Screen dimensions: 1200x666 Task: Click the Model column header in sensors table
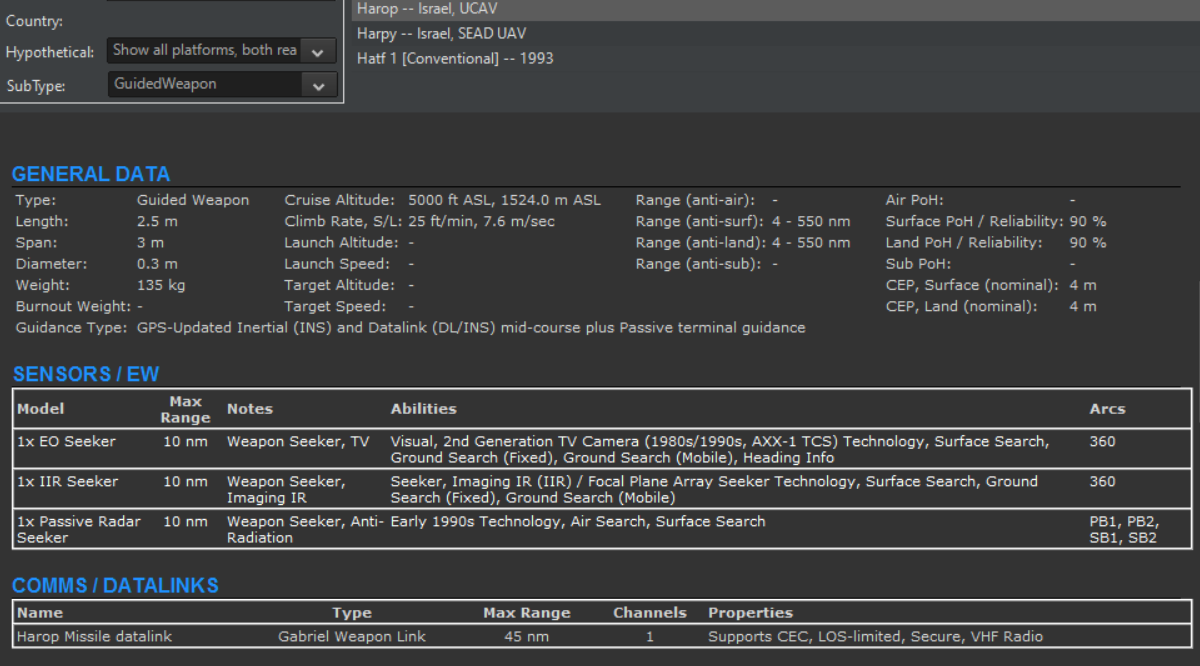tap(40, 408)
